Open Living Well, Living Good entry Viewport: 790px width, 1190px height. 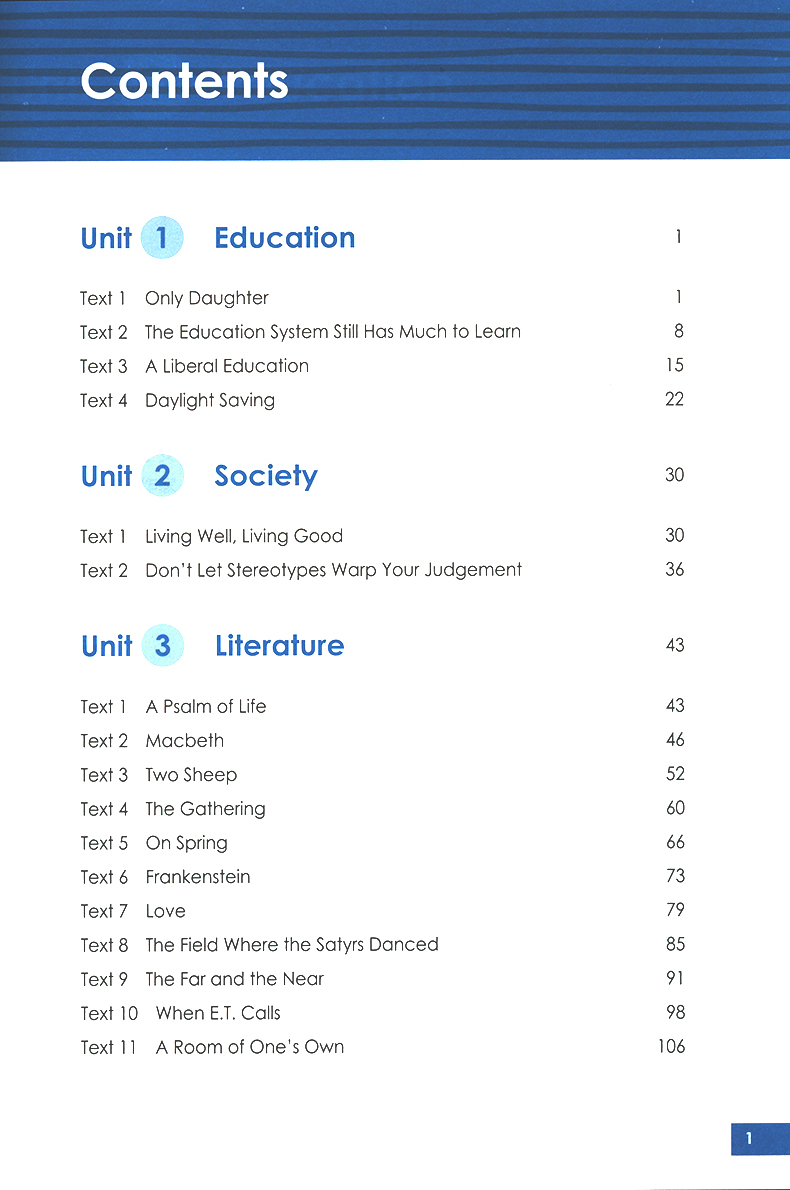243,536
